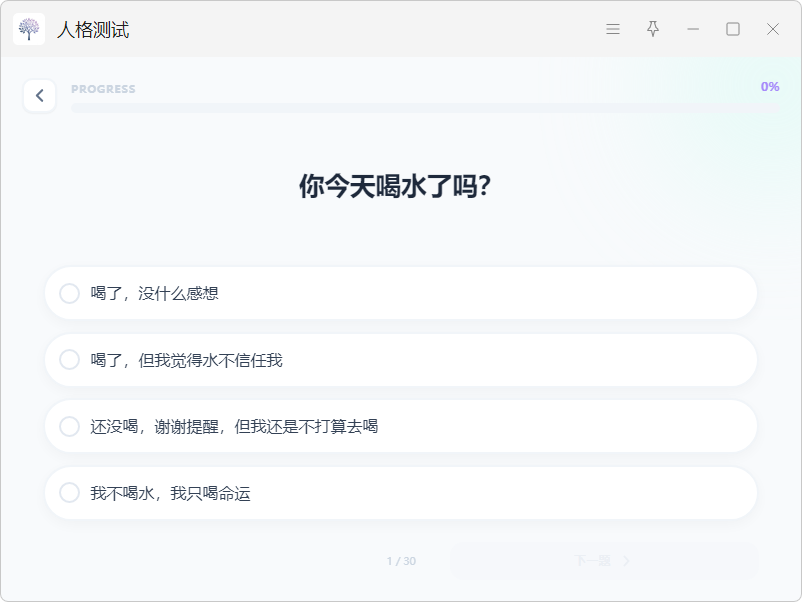Minimize the 人格测试 window

693,29
